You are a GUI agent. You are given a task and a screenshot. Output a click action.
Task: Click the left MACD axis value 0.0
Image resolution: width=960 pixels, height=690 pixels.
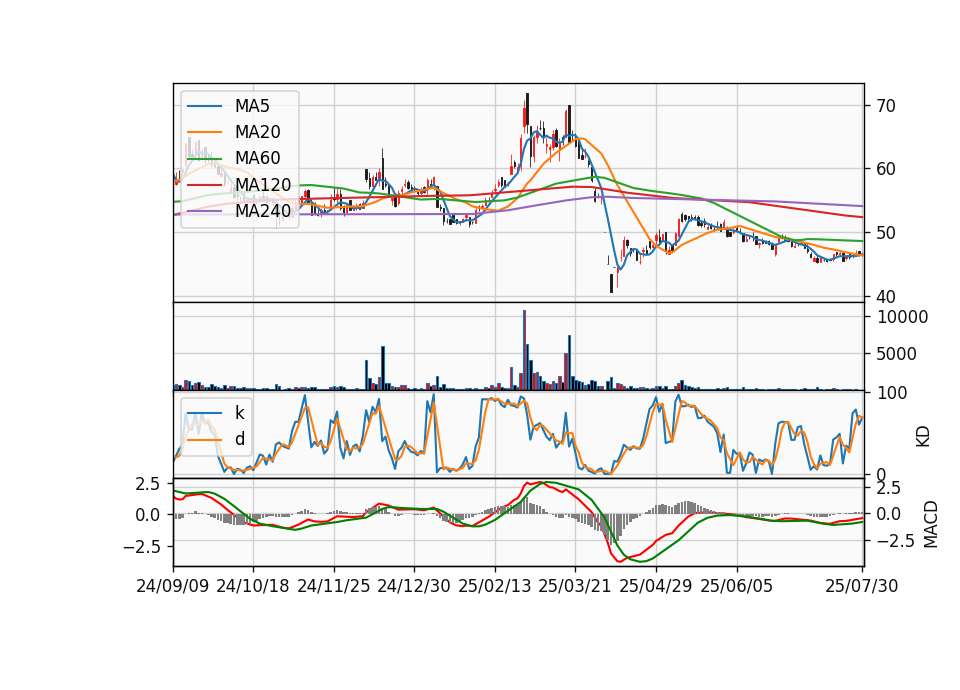click(148, 515)
